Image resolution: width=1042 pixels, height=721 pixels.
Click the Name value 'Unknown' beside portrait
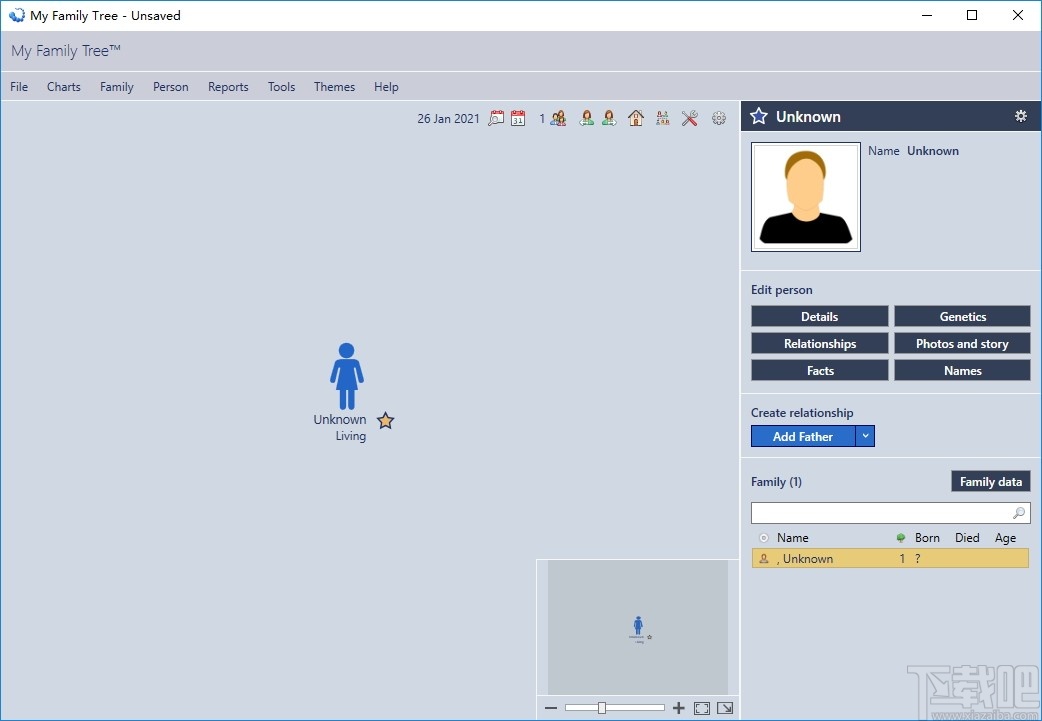click(x=932, y=151)
